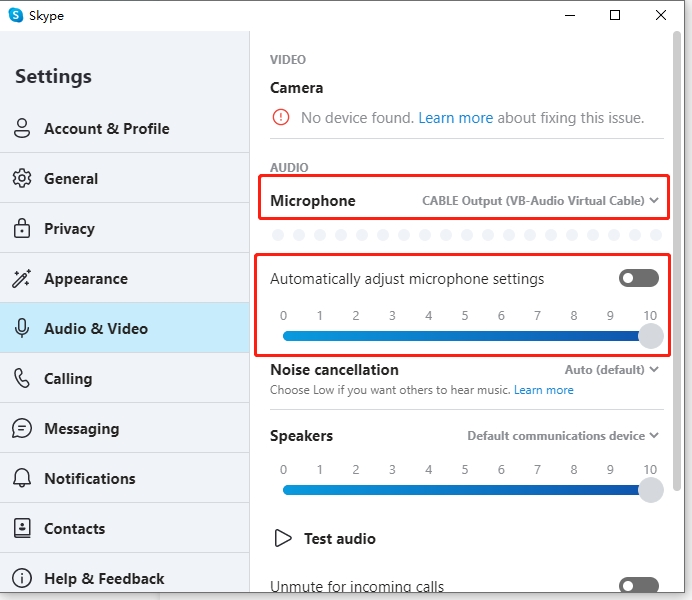Image resolution: width=692 pixels, height=600 pixels.
Task: Expand the Noise cancellation dropdown
Action: [612, 370]
